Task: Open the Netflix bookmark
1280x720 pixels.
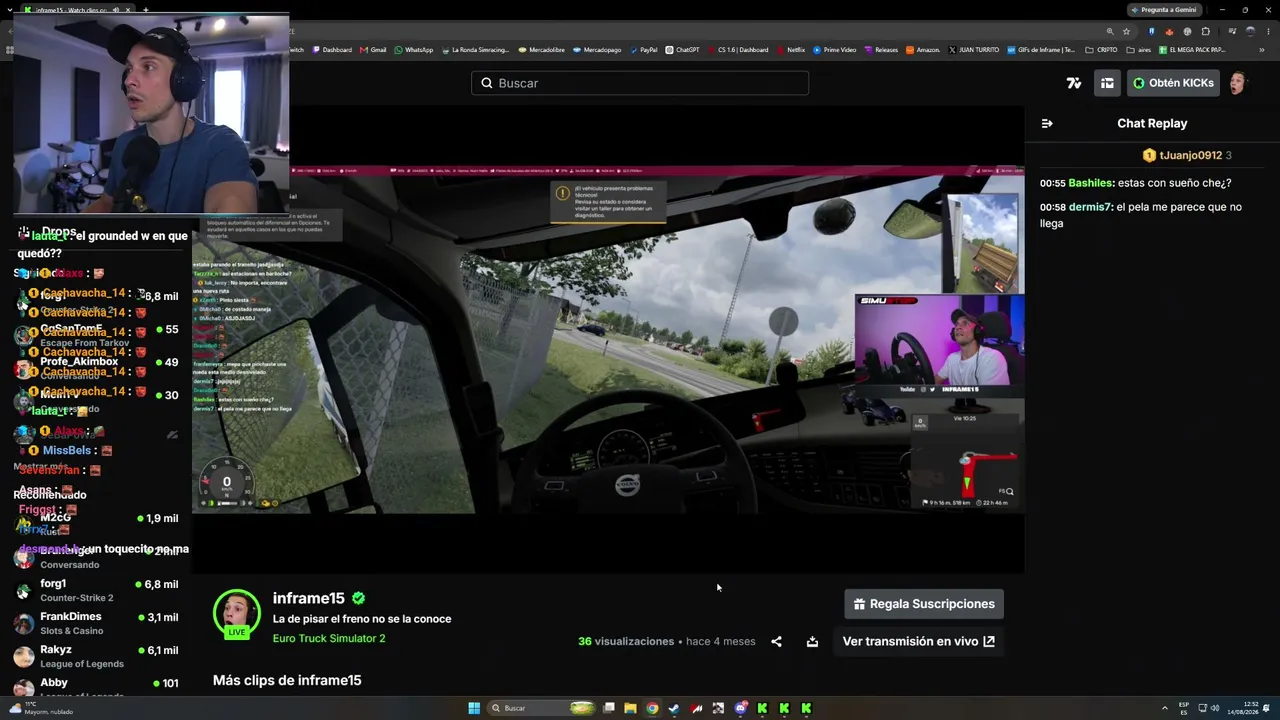Action: pyautogui.click(x=790, y=50)
